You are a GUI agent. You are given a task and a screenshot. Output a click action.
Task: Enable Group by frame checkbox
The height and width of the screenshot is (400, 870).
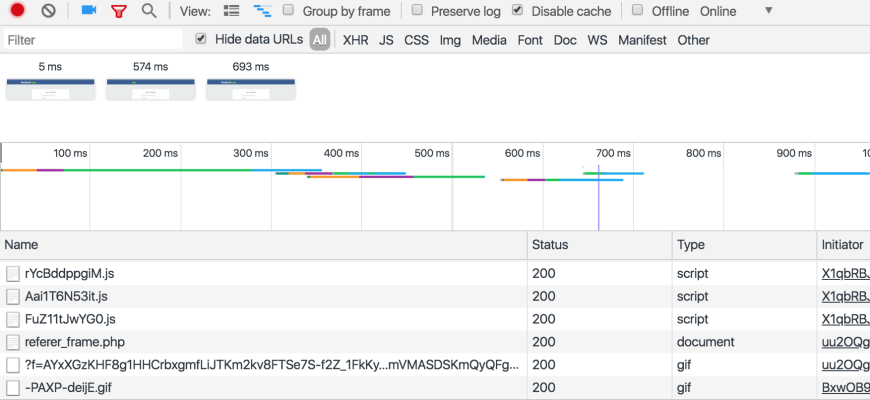(289, 11)
